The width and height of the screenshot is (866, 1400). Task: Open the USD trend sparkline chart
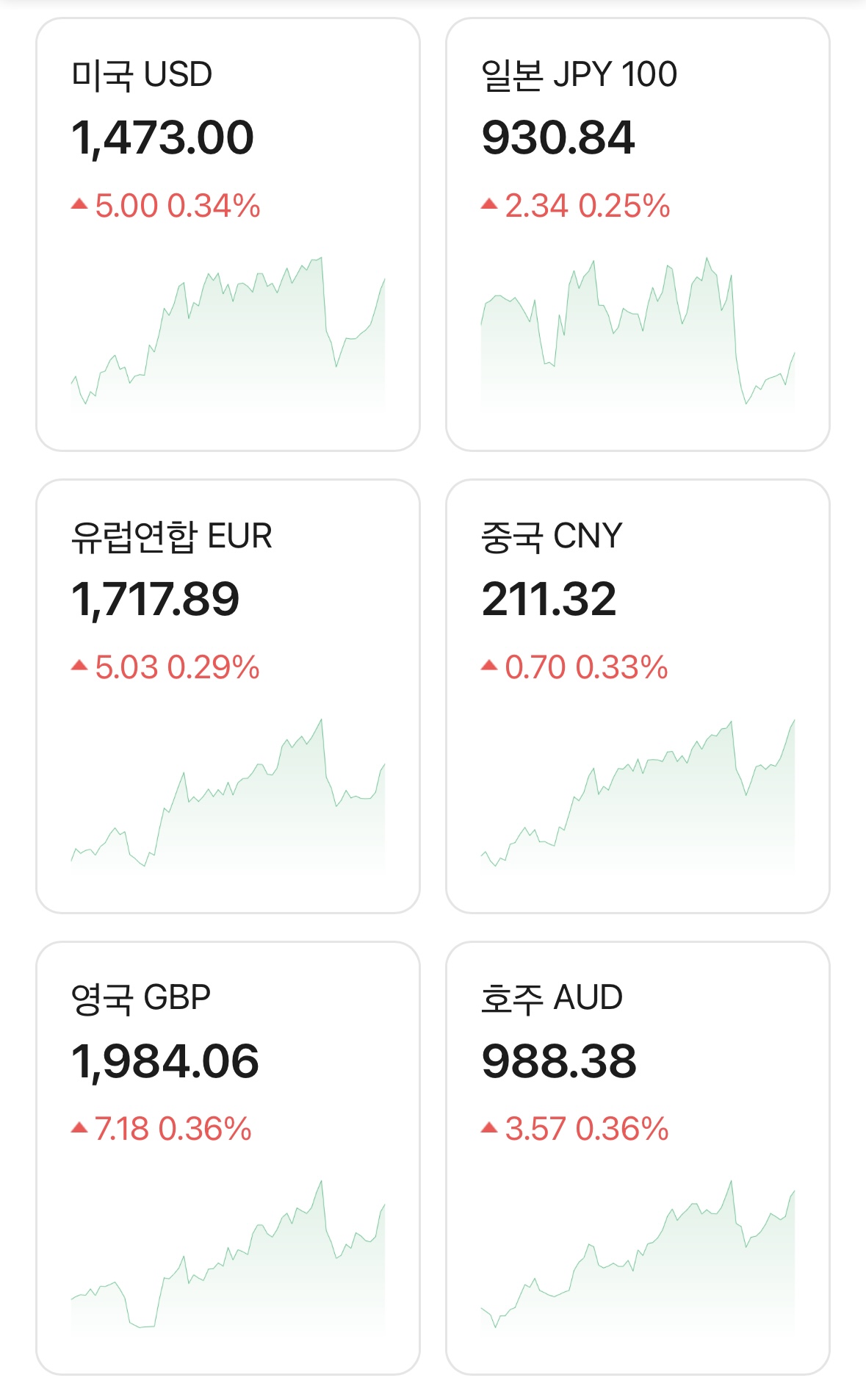point(228,338)
